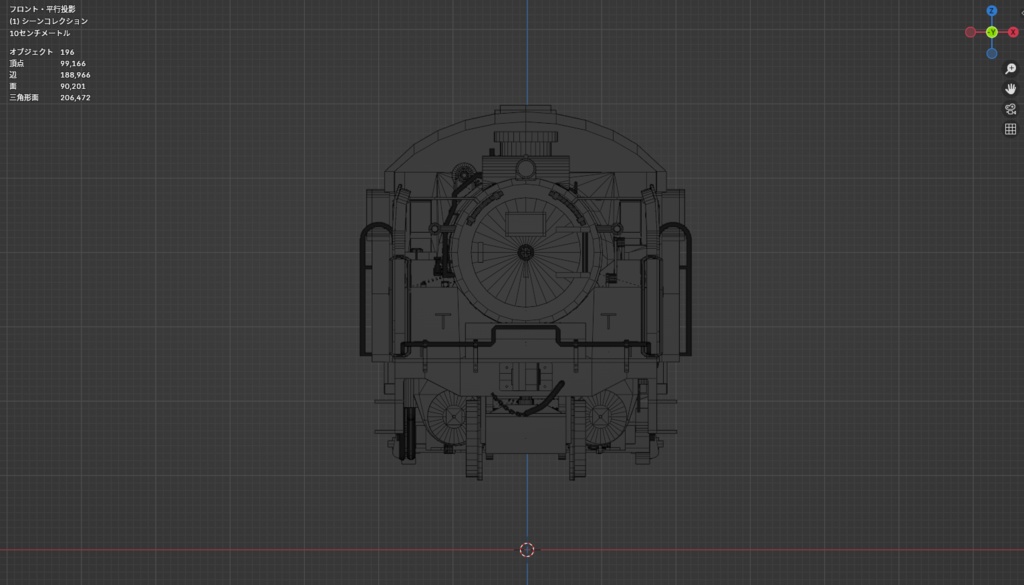1024x585 pixels.
Task: Click the 3D cursor at the origin
Action: 527,550
